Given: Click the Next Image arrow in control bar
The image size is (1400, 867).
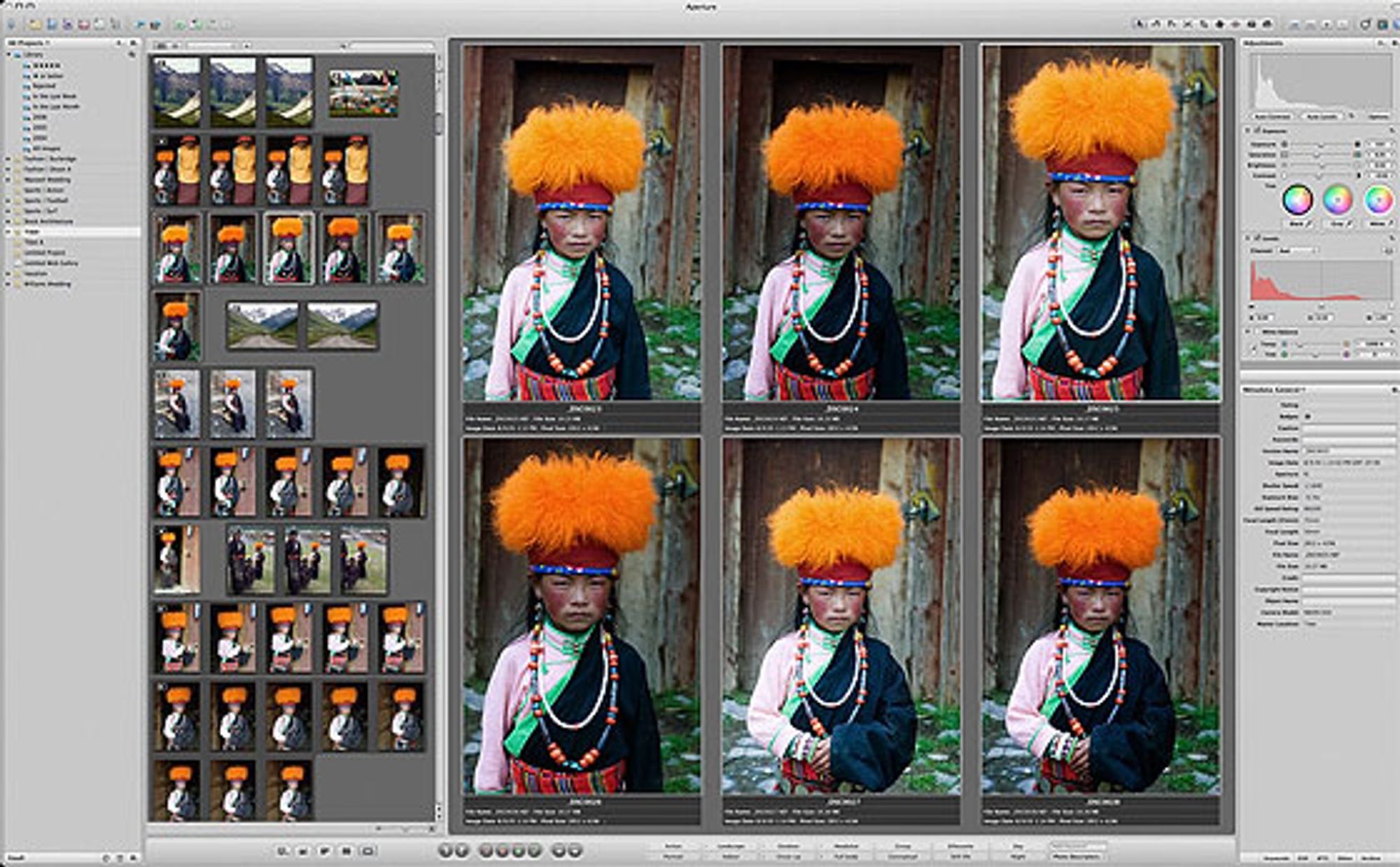Looking at the screenshot, I should (x=575, y=850).
